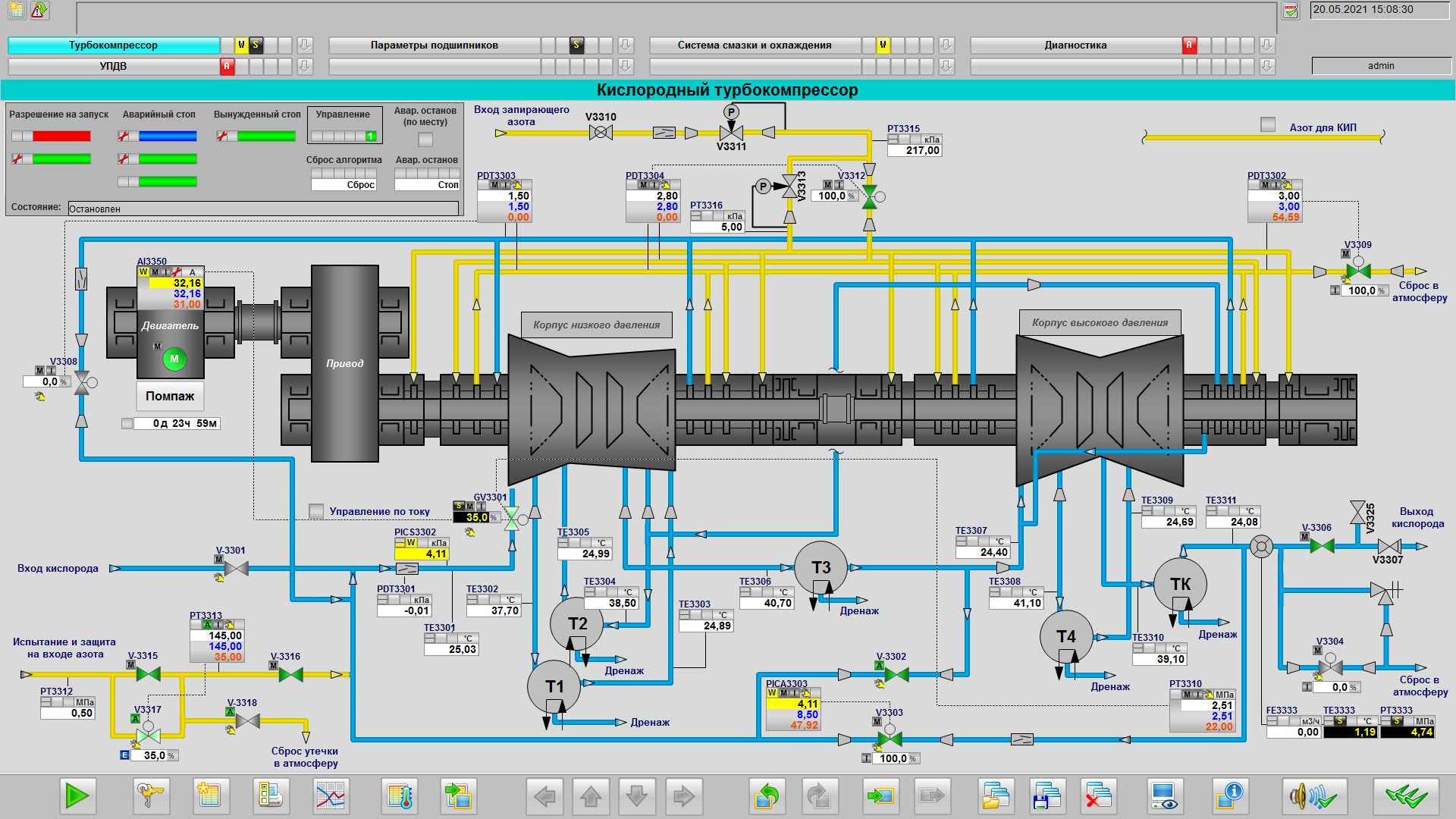Screen dimensions: 1456x819
Task: Click the green enter-screen arrow icon
Action: tap(881, 796)
